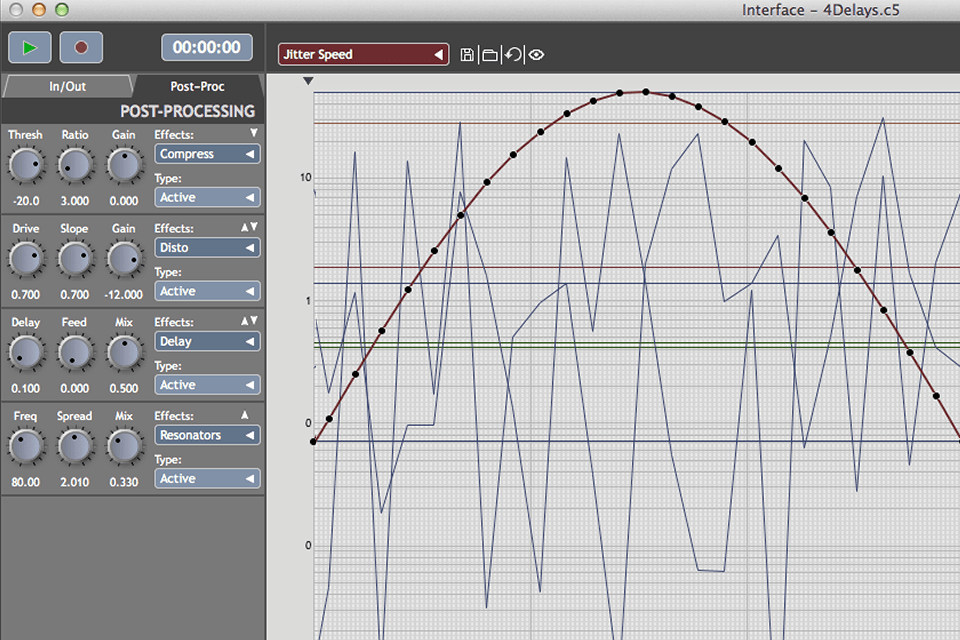Click the -20.0 threshold value

[x=26, y=201]
